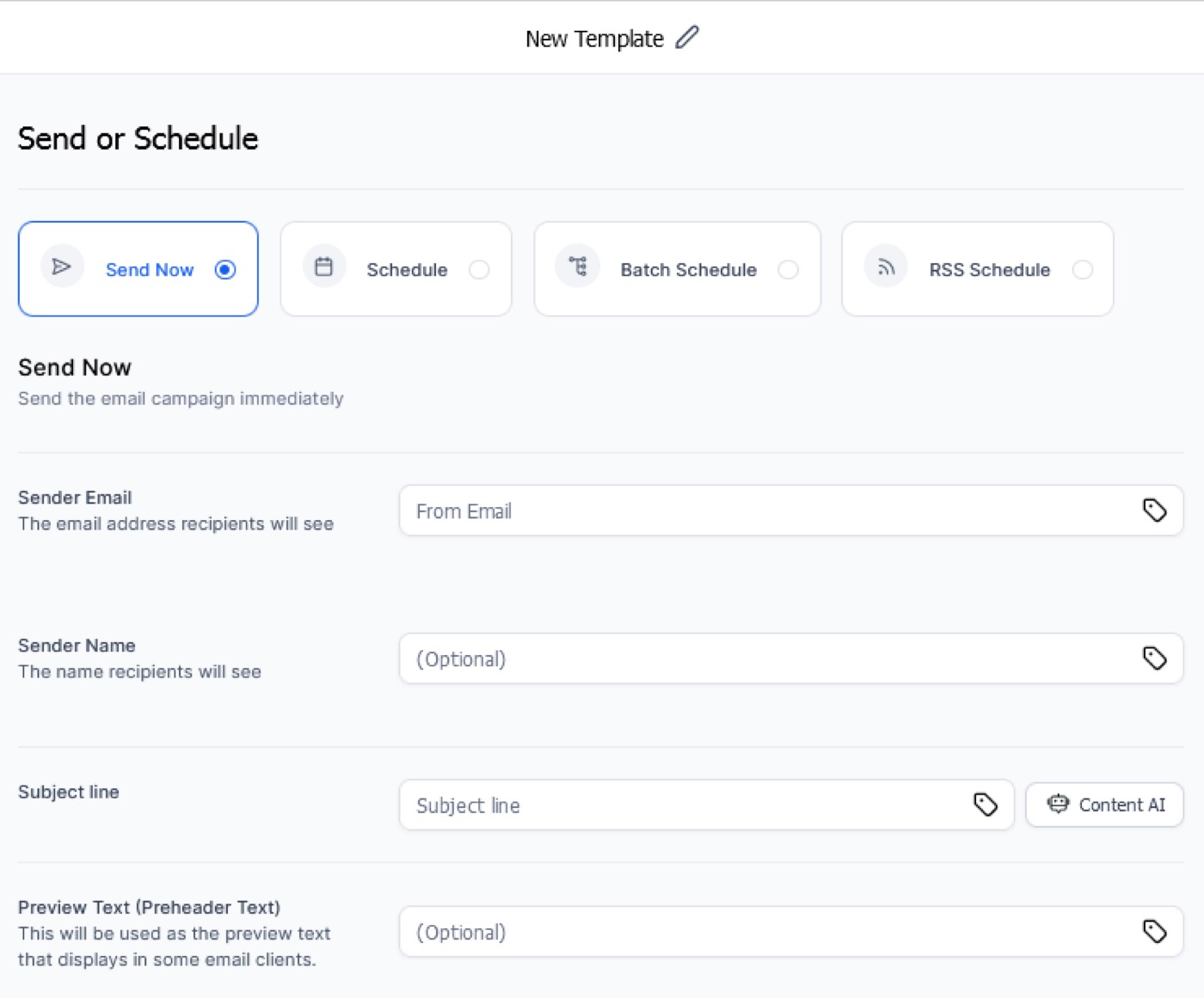Open the Content AI assistant
Image resolution: width=1204 pixels, height=998 pixels.
(x=1104, y=805)
